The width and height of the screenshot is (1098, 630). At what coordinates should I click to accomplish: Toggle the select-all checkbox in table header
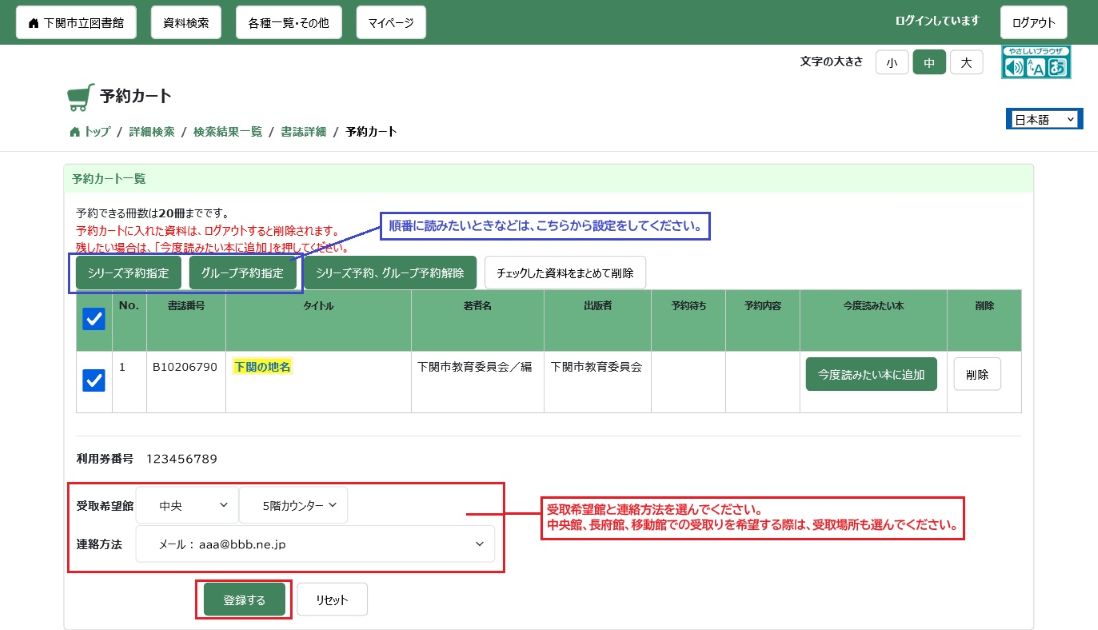click(x=94, y=319)
